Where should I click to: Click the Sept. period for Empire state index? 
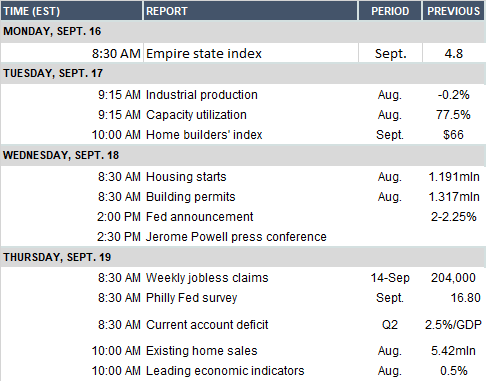point(391,53)
